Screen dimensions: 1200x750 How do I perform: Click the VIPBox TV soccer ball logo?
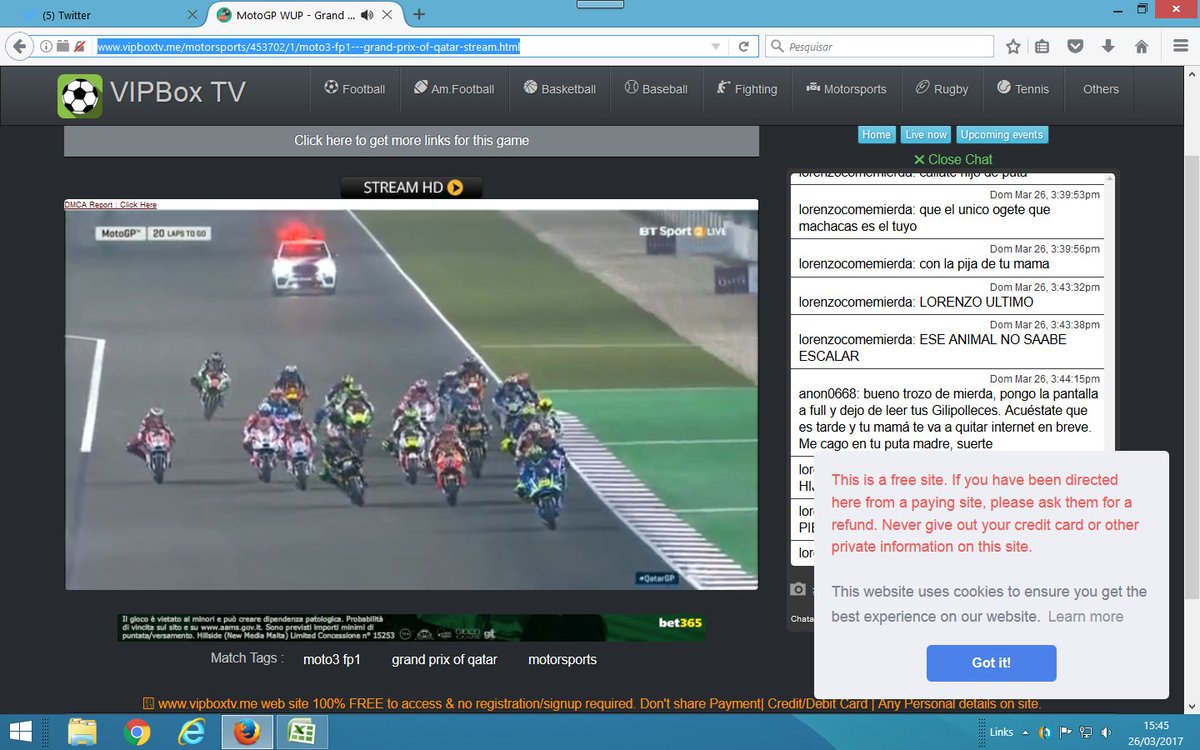(79, 95)
